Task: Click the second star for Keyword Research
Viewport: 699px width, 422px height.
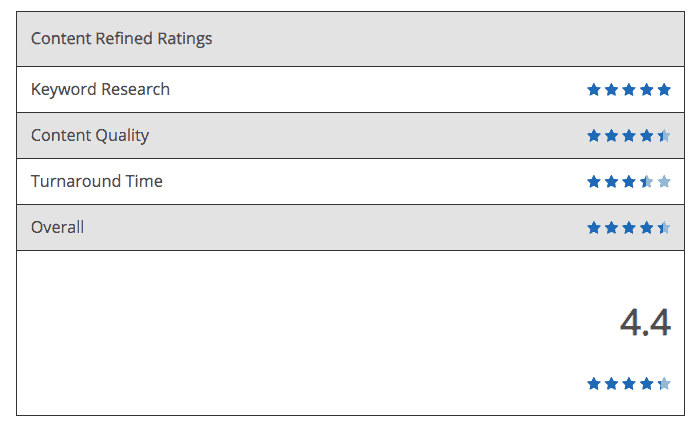Action: (611, 90)
